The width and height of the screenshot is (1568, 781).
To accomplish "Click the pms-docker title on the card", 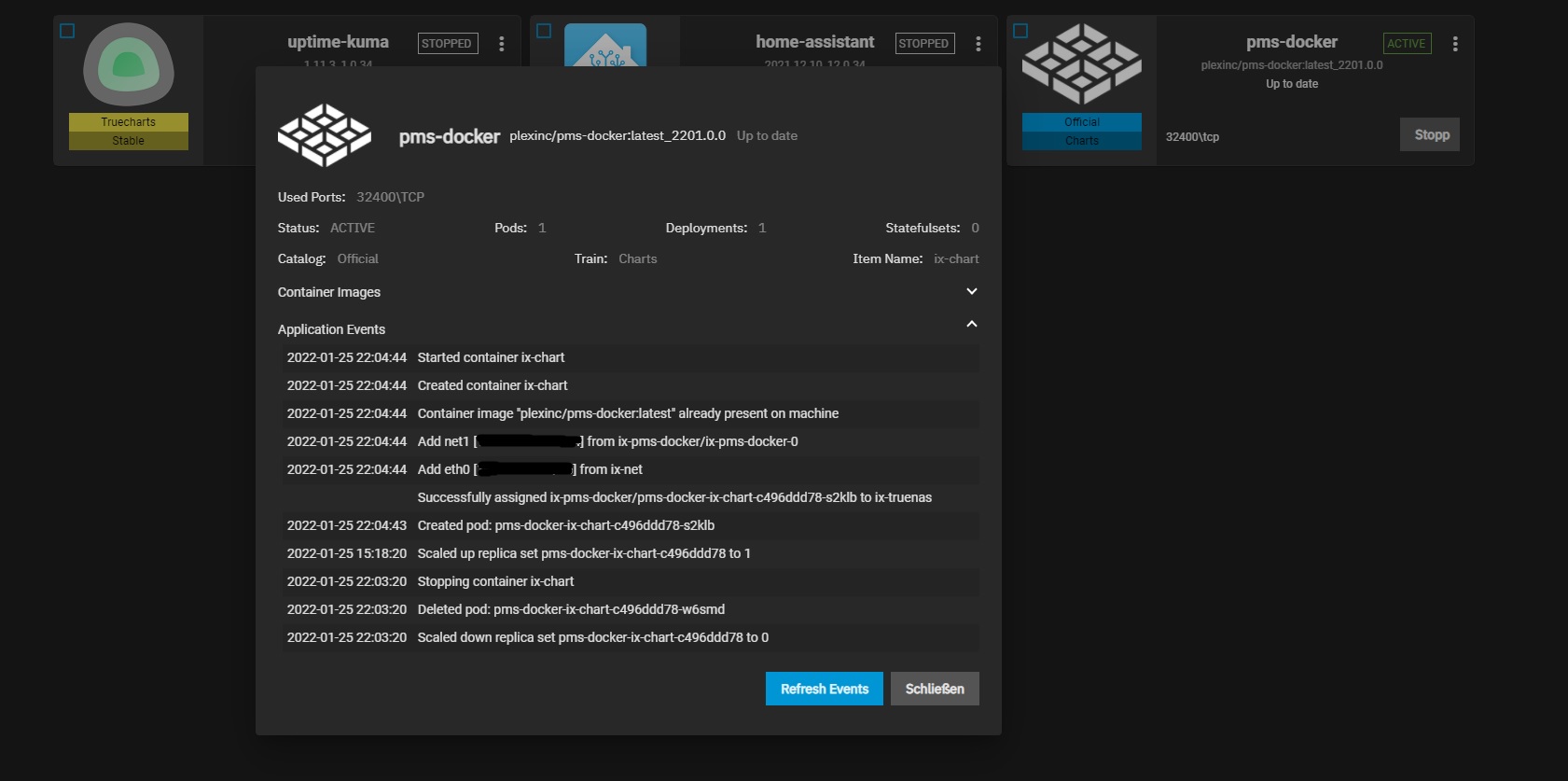I will (1292, 42).
